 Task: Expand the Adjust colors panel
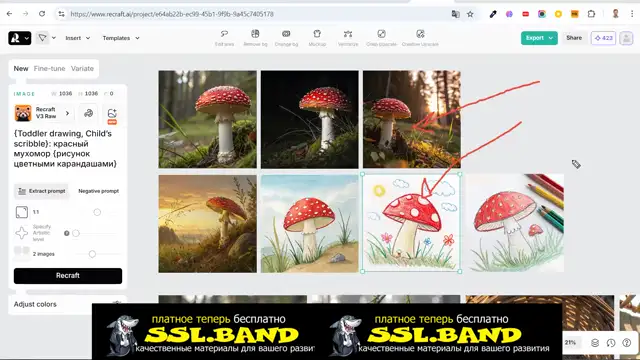[67, 304]
